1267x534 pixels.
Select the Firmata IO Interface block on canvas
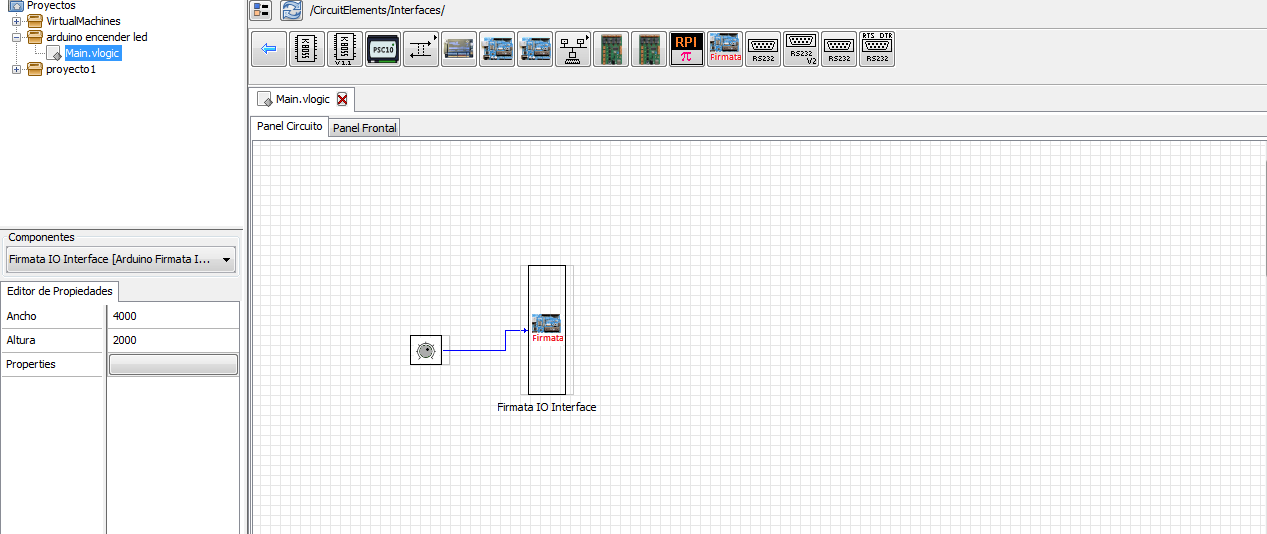click(547, 330)
